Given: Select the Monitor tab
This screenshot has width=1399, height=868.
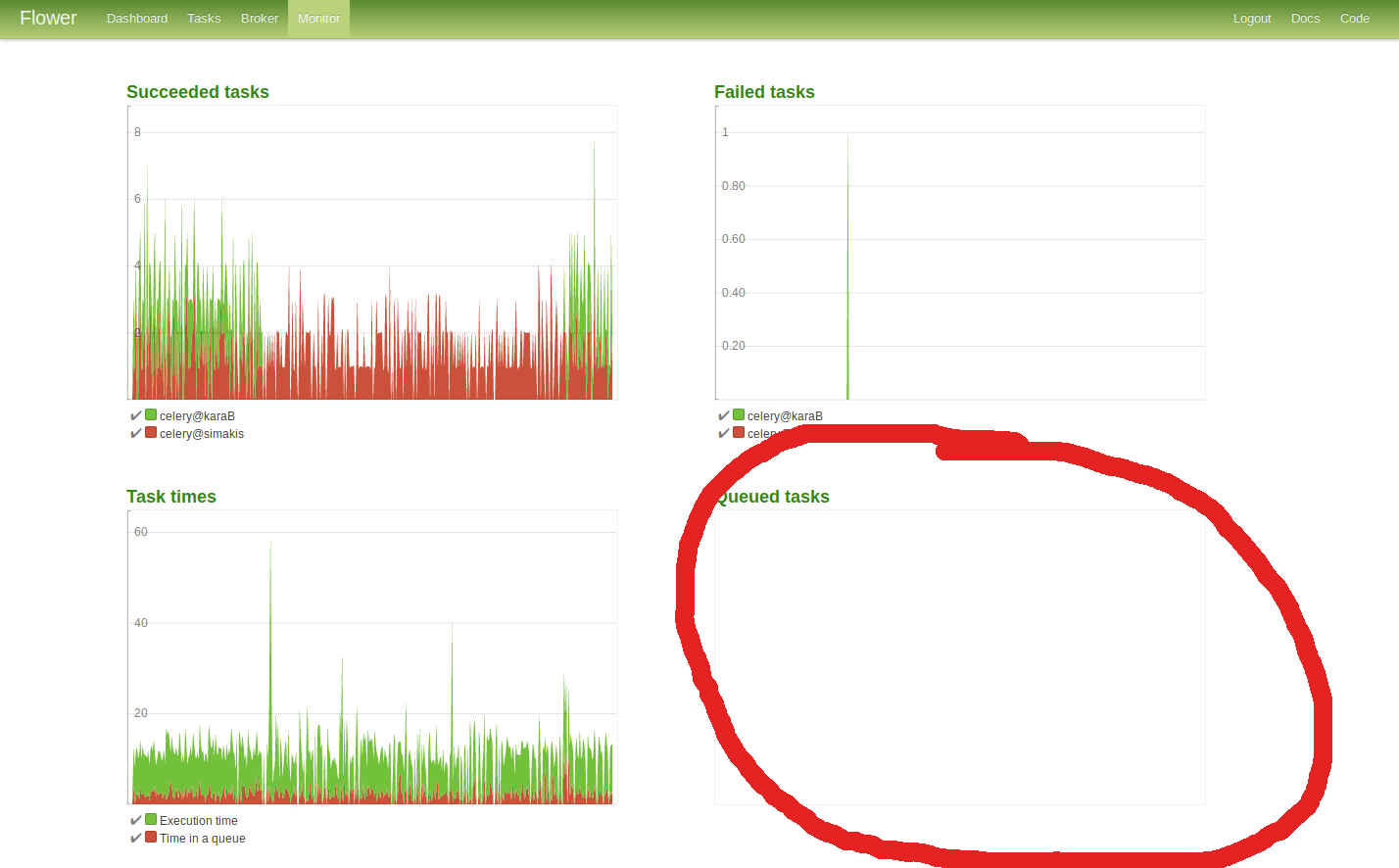Looking at the screenshot, I should [x=318, y=19].
